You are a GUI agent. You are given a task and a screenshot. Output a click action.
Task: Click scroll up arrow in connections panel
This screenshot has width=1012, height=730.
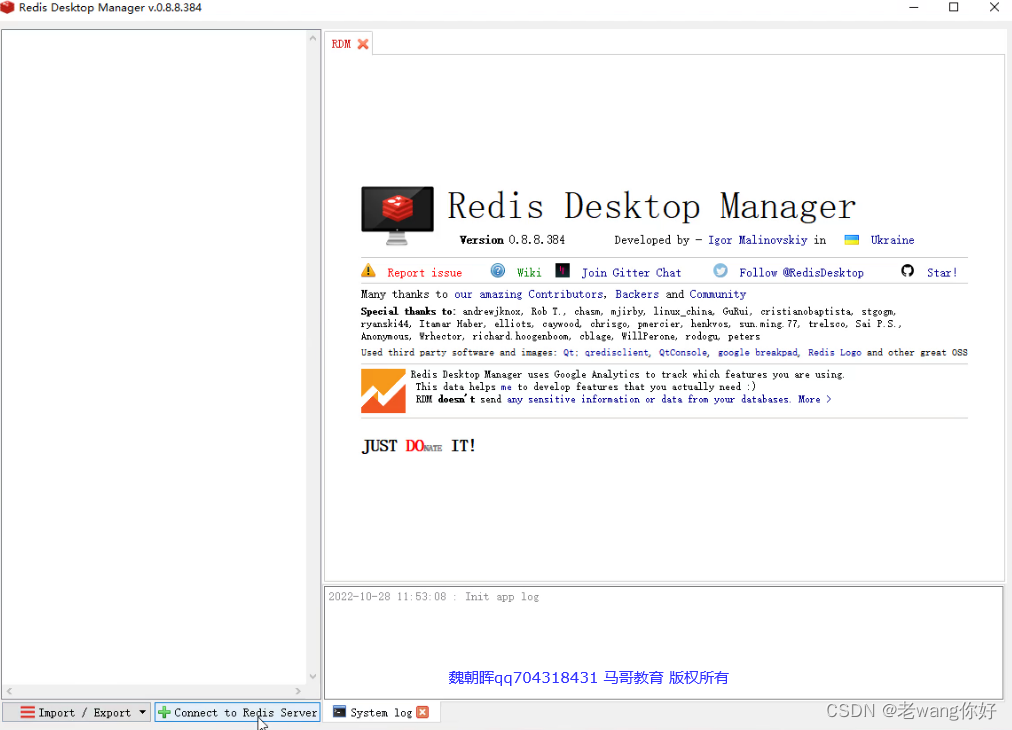(x=312, y=38)
